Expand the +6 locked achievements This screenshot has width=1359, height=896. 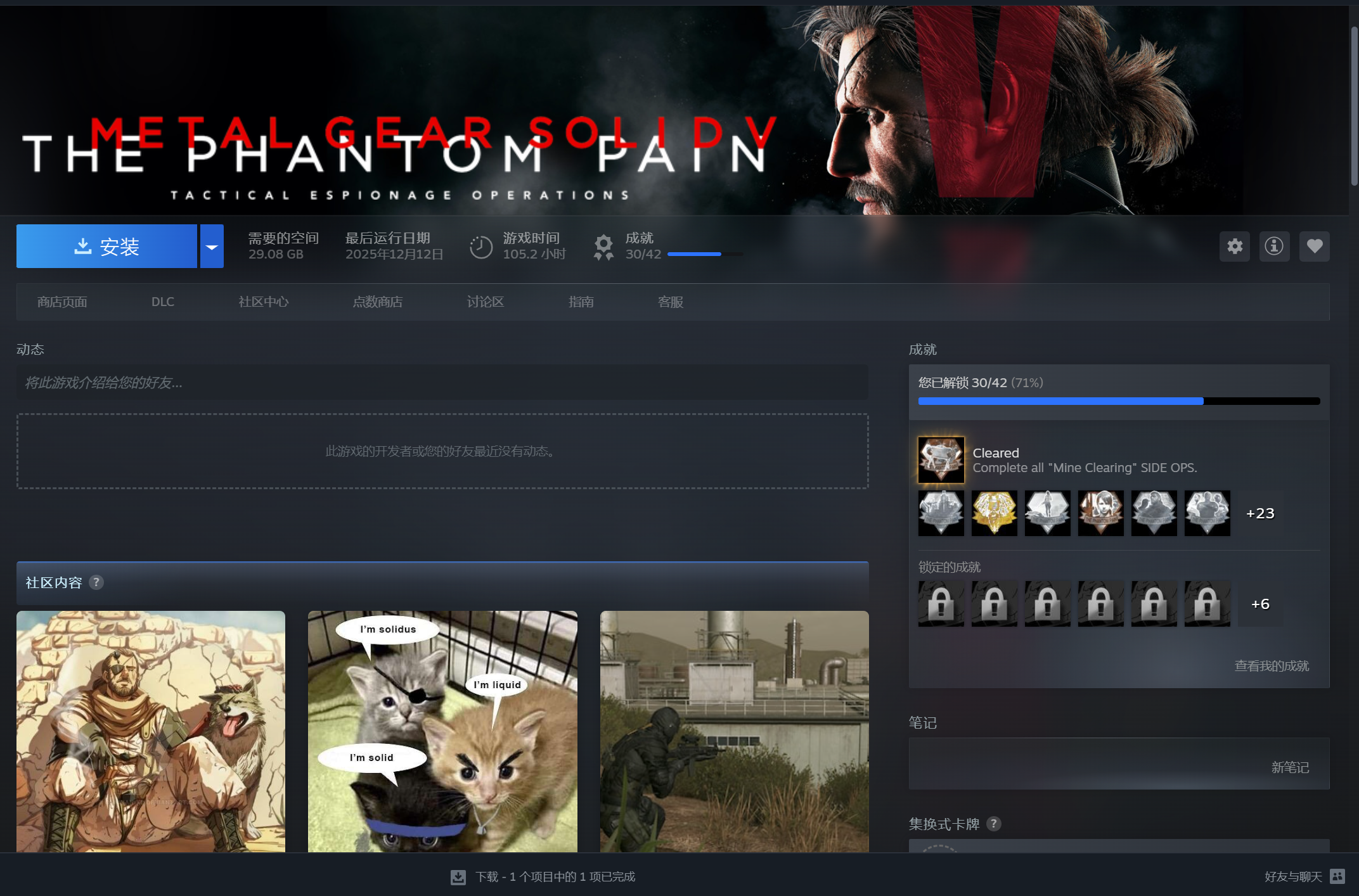pyautogui.click(x=1259, y=604)
